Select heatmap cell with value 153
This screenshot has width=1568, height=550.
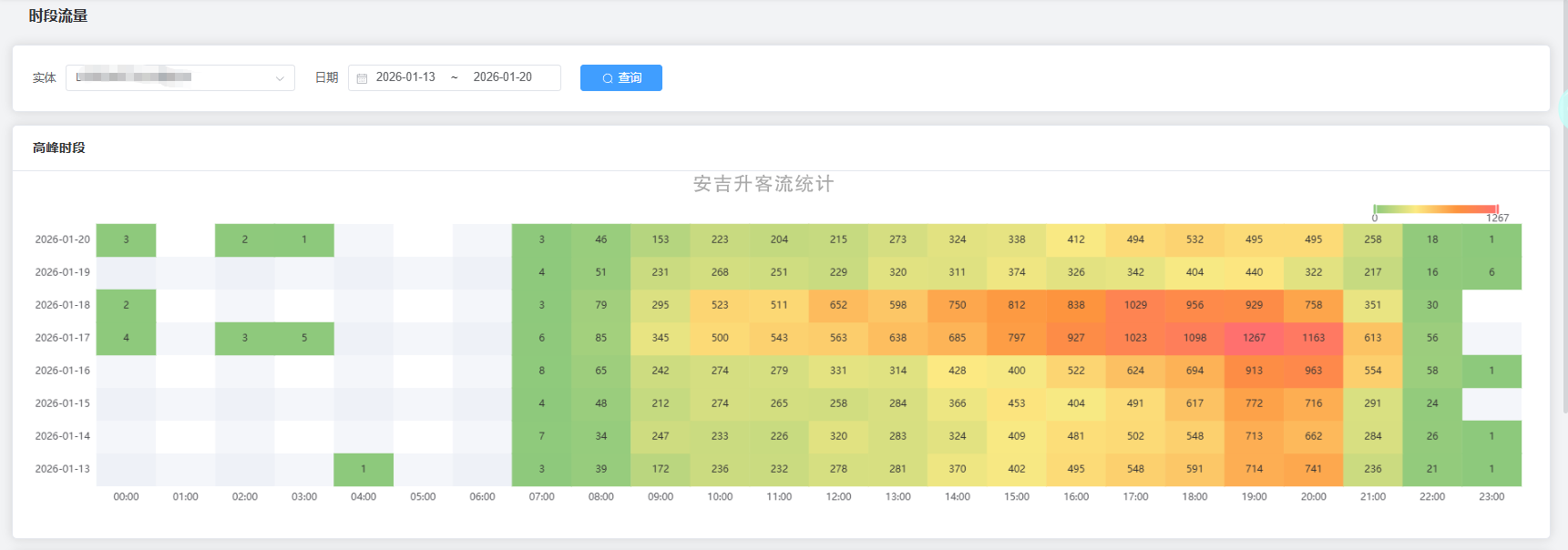tap(661, 239)
